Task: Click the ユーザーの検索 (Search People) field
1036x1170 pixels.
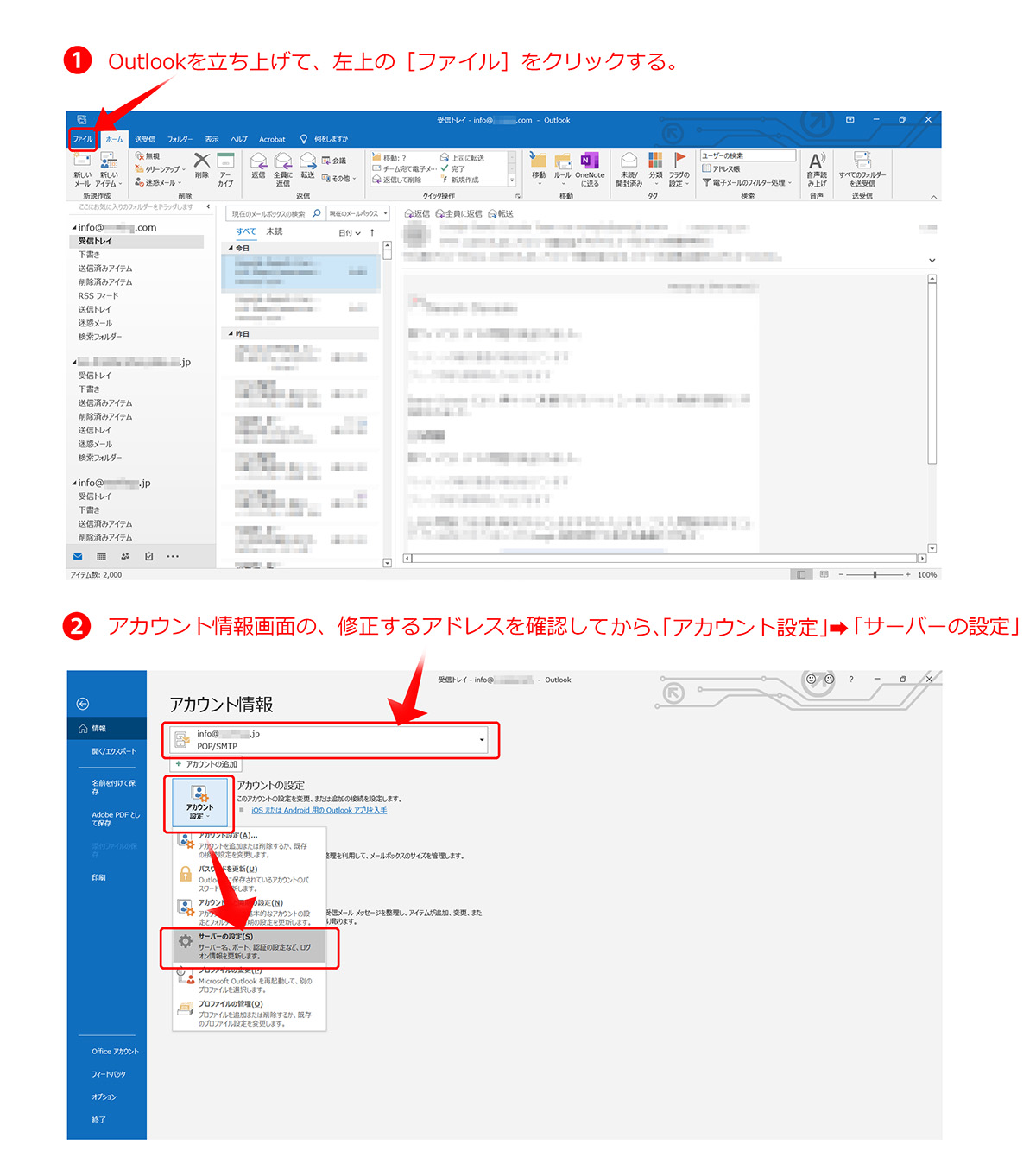Action: (x=748, y=155)
